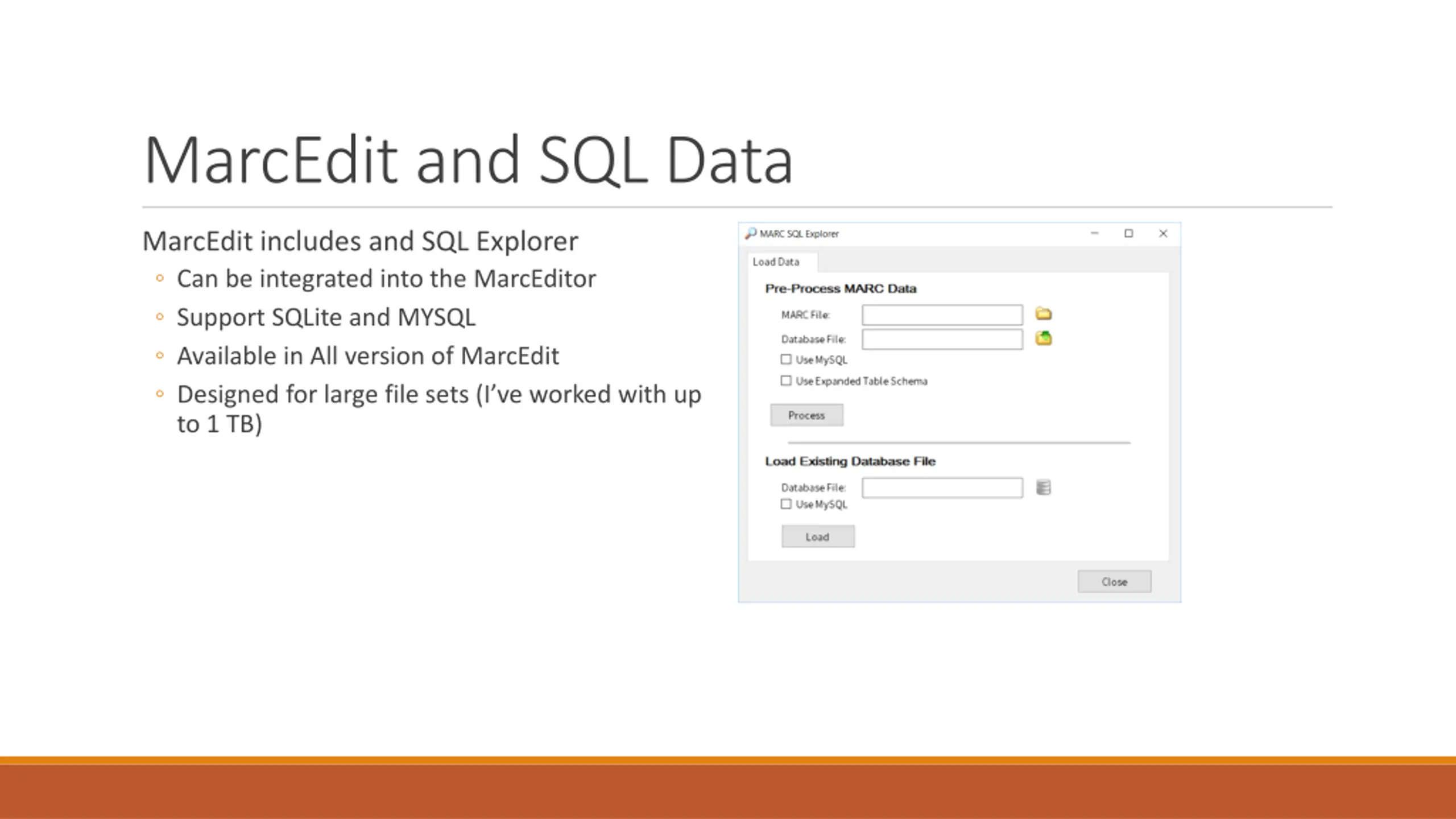Minimize the MARC SQL Explorer window

click(x=1094, y=233)
